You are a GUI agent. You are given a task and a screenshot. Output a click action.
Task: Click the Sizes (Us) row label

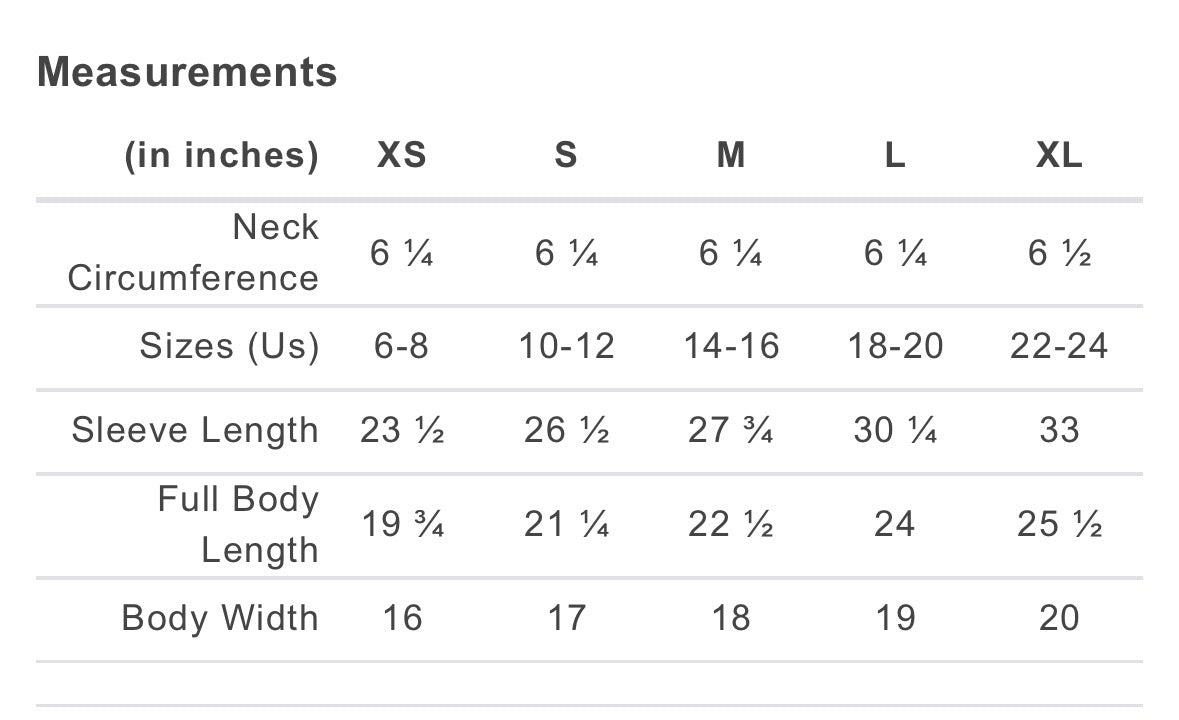229,346
